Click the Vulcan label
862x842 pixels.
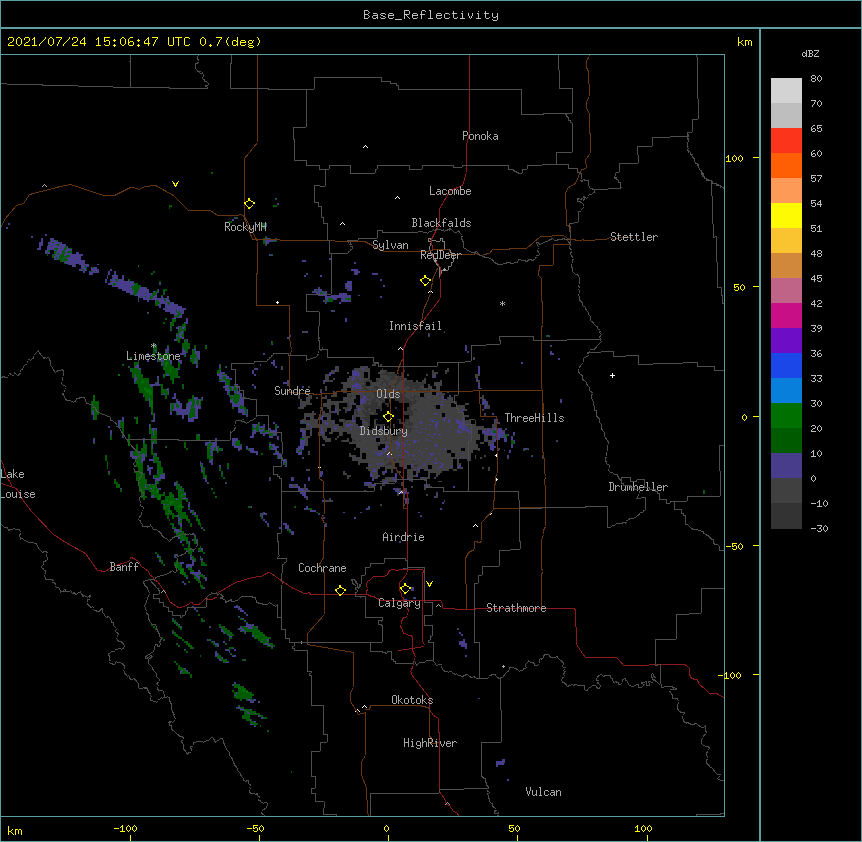pyautogui.click(x=543, y=792)
